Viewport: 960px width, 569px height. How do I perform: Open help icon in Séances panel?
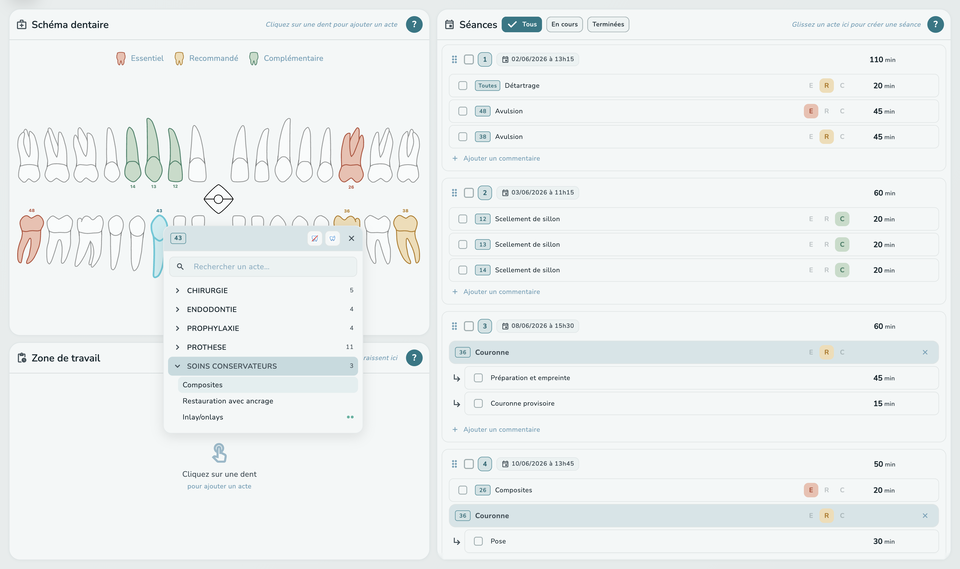936,24
